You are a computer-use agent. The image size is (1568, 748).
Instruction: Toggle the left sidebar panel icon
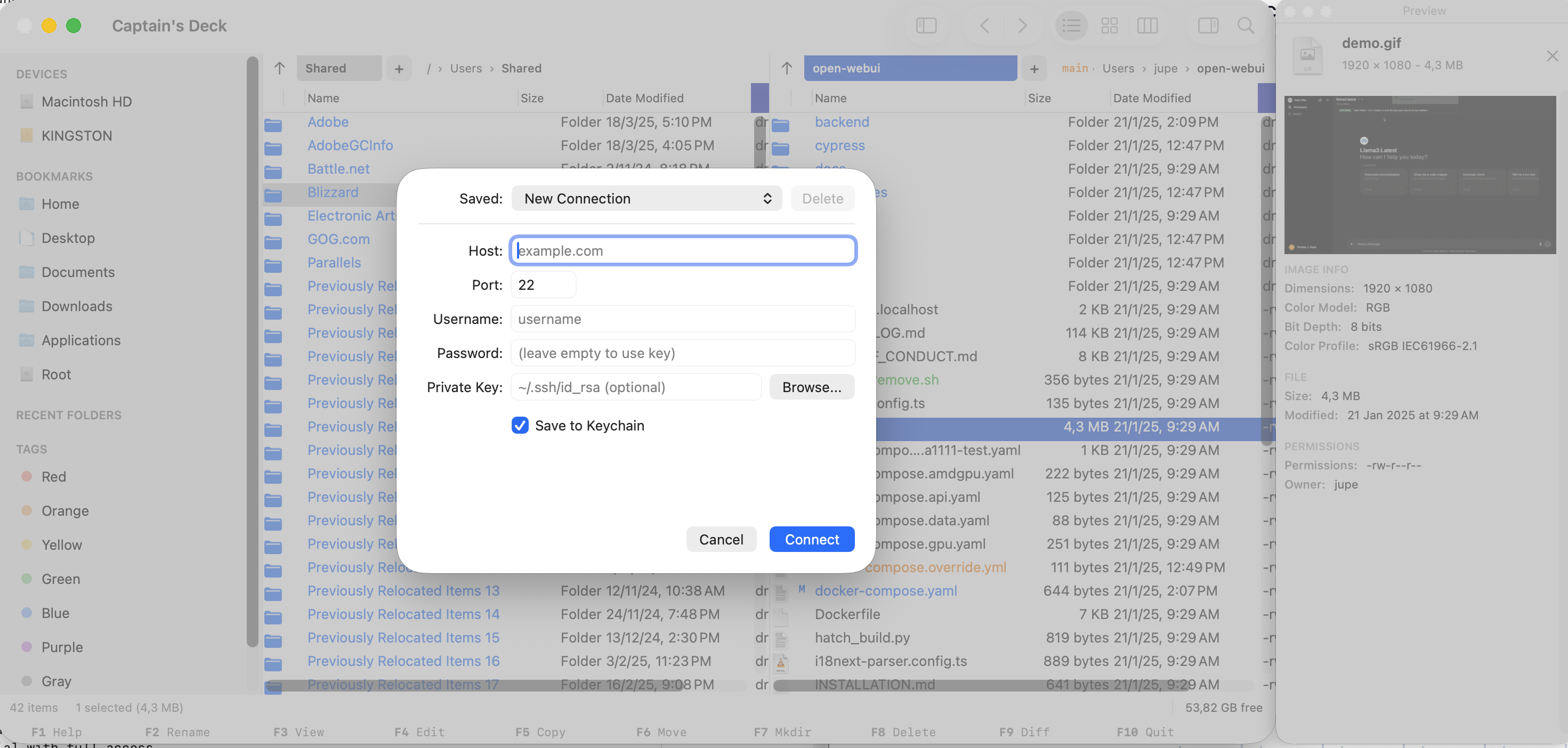tap(926, 26)
